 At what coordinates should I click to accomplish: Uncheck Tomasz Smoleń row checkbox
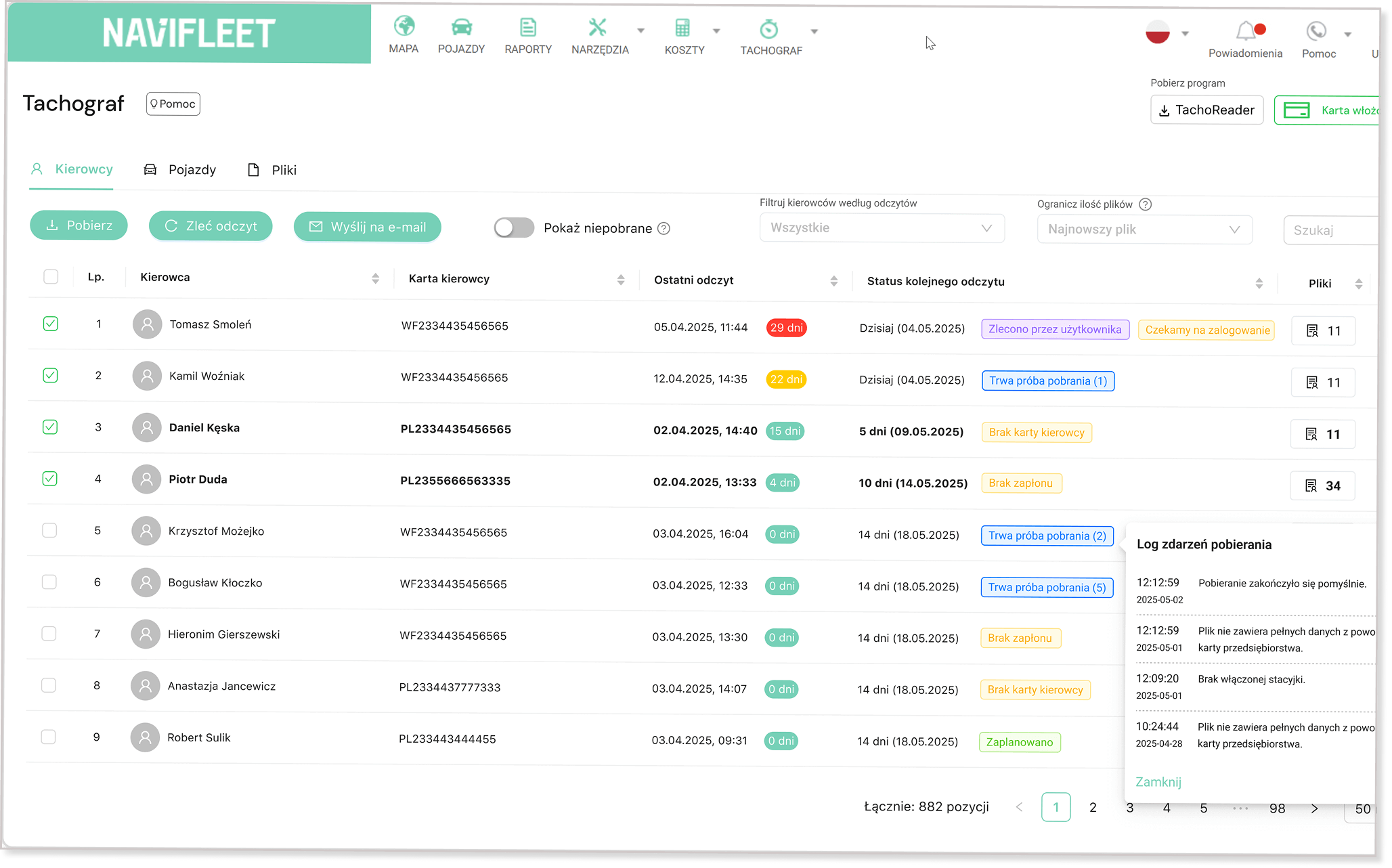coord(51,324)
